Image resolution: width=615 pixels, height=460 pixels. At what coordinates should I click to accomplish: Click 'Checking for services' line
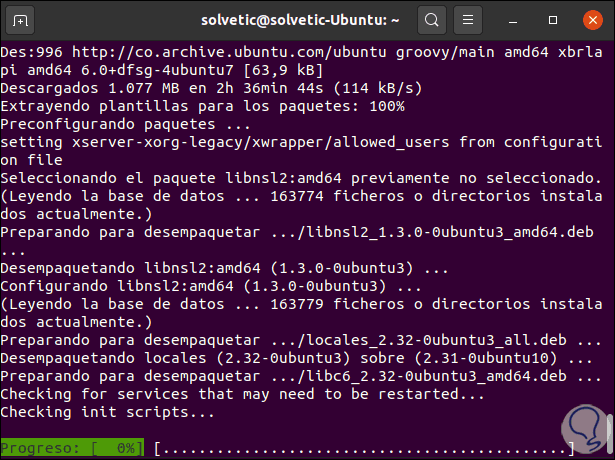pos(242,394)
